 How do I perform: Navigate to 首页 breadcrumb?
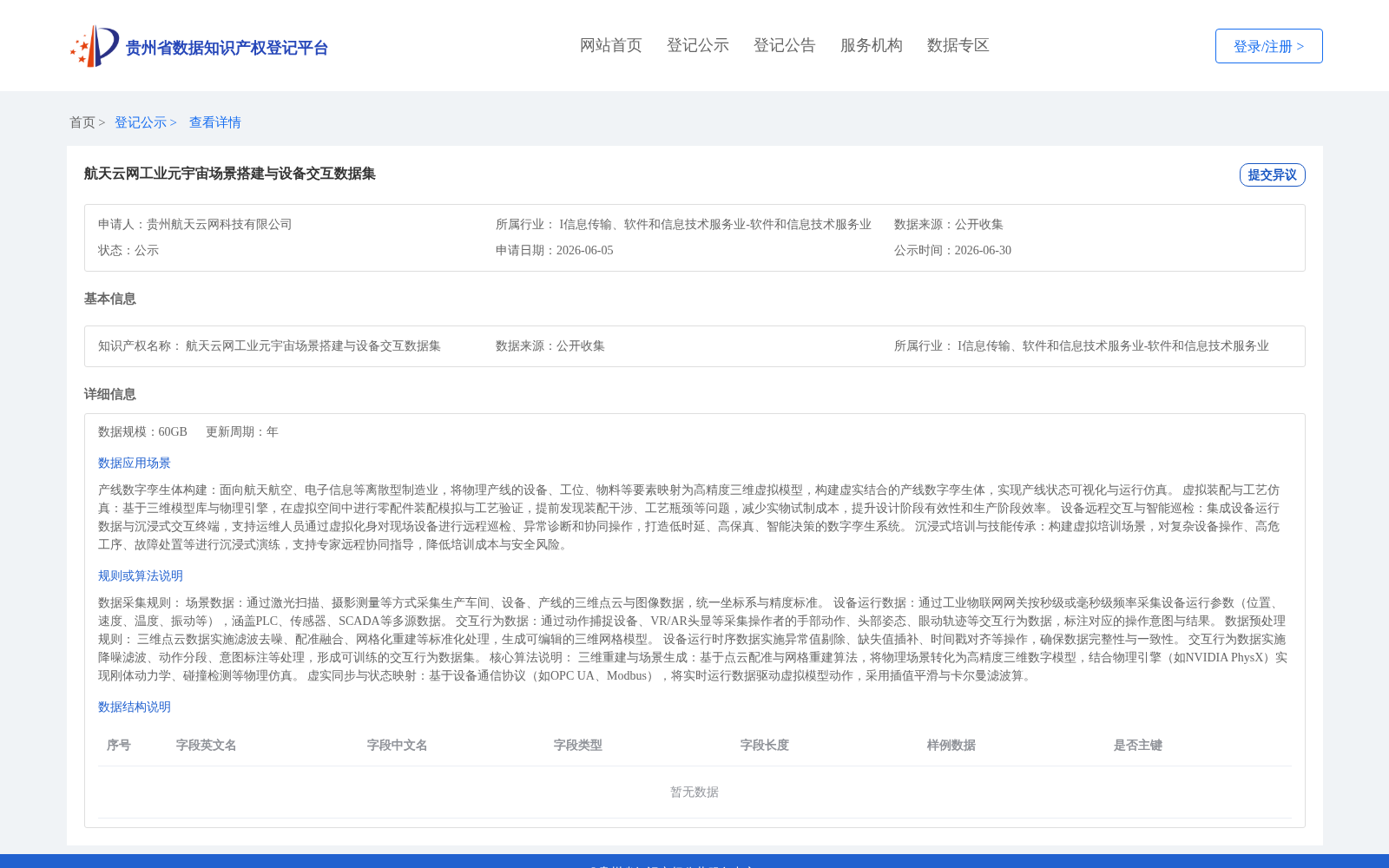tap(82, 122)
